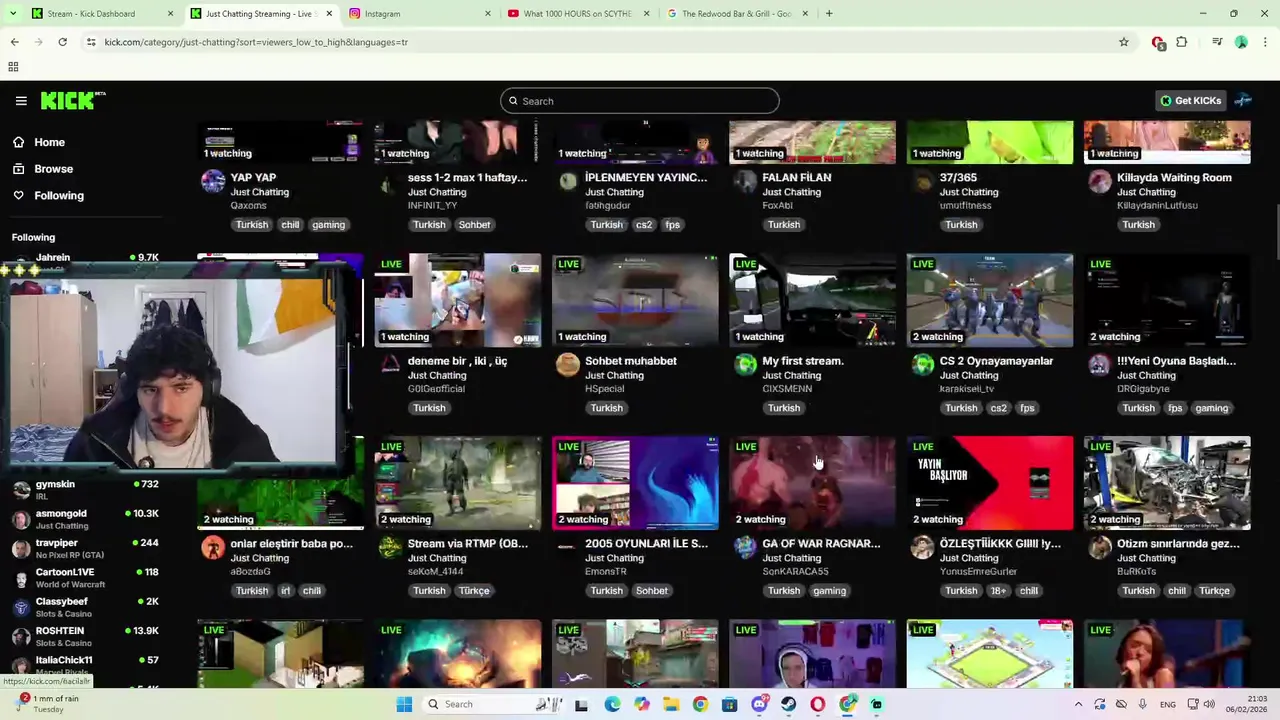
Task: Open the FoxAbi channel name link
Action: (777, 205)
